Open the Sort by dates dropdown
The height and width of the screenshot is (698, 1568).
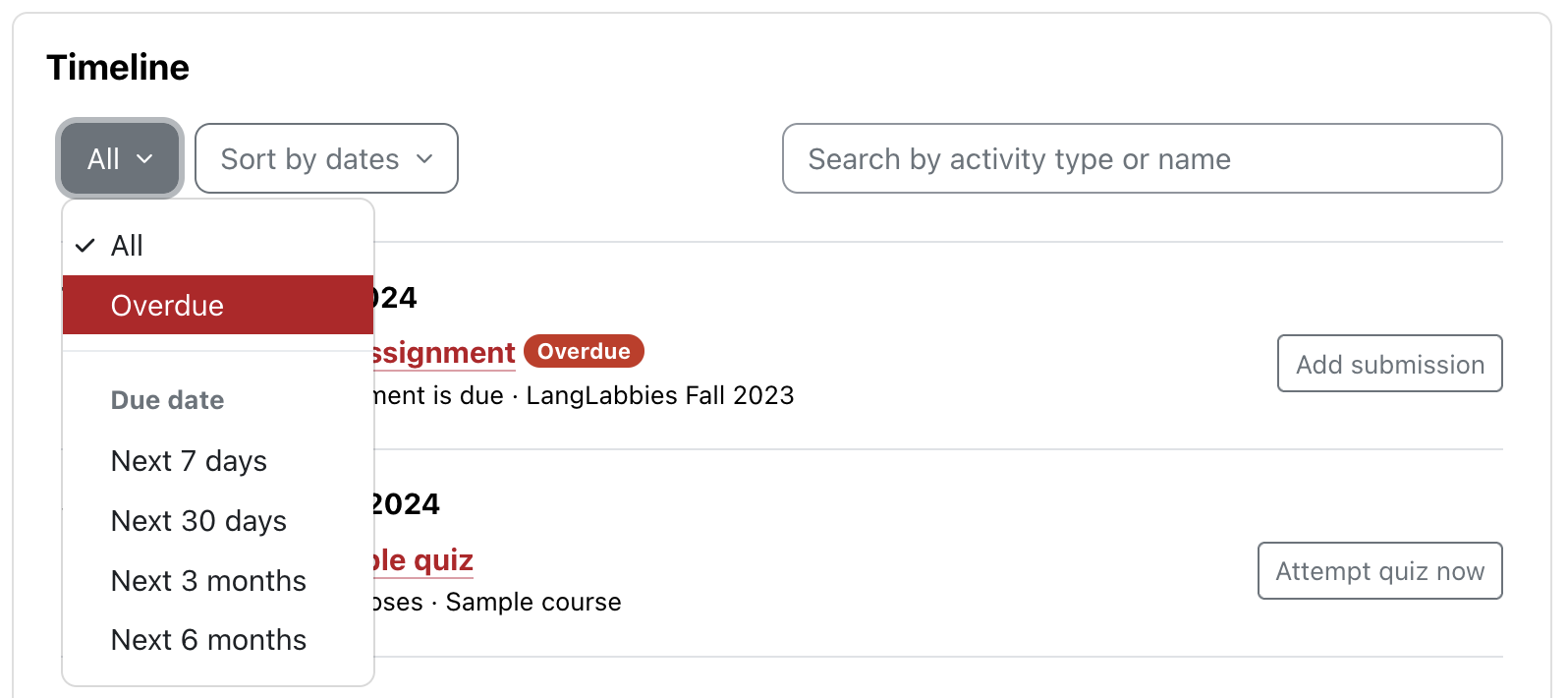[x=325, y=158]
